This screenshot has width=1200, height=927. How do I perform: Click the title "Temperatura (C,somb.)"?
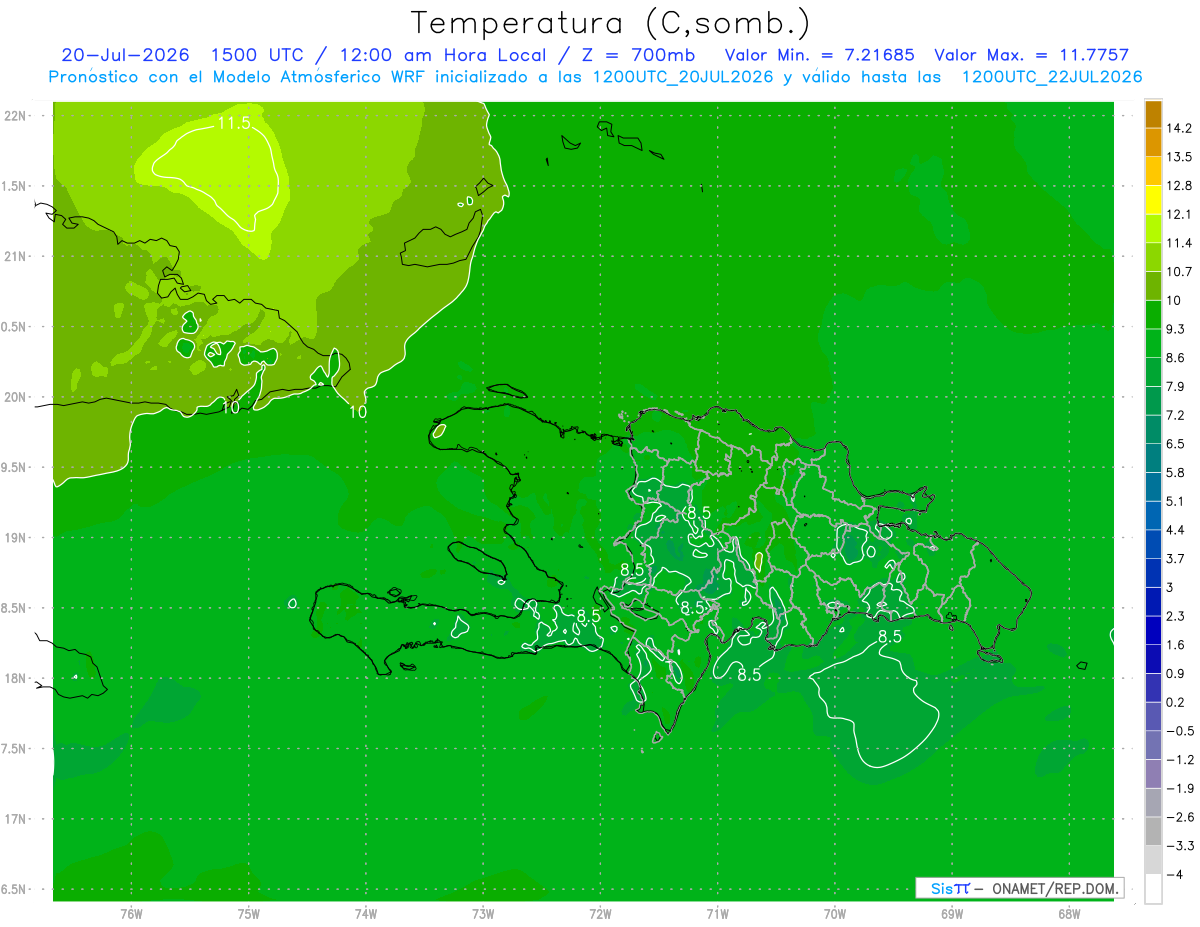pos(610,23)
